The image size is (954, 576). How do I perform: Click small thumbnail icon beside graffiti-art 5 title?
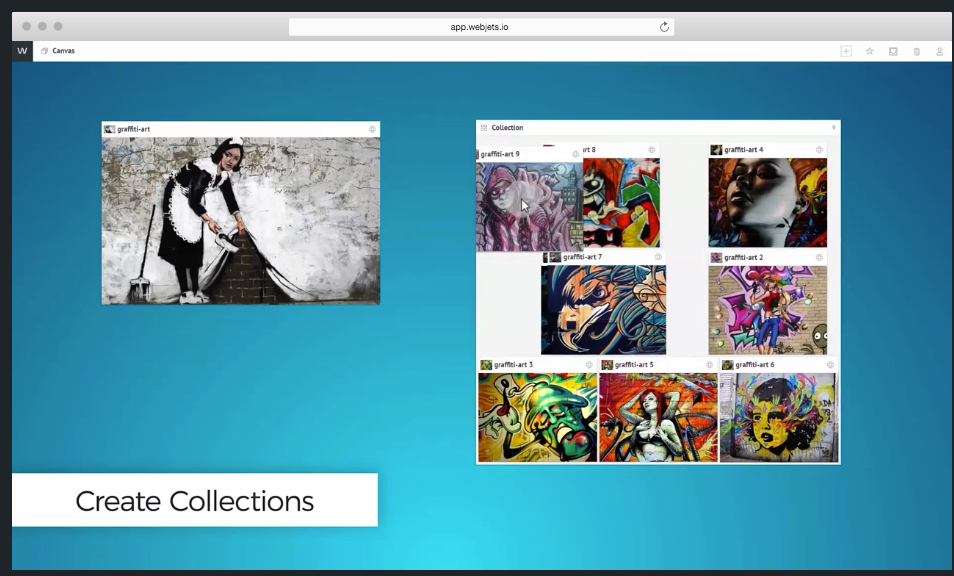tap(607, 365)
